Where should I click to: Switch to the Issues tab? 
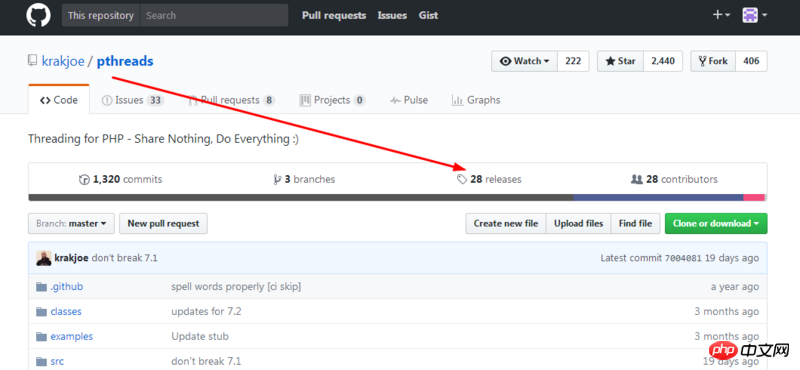[133, 100]
